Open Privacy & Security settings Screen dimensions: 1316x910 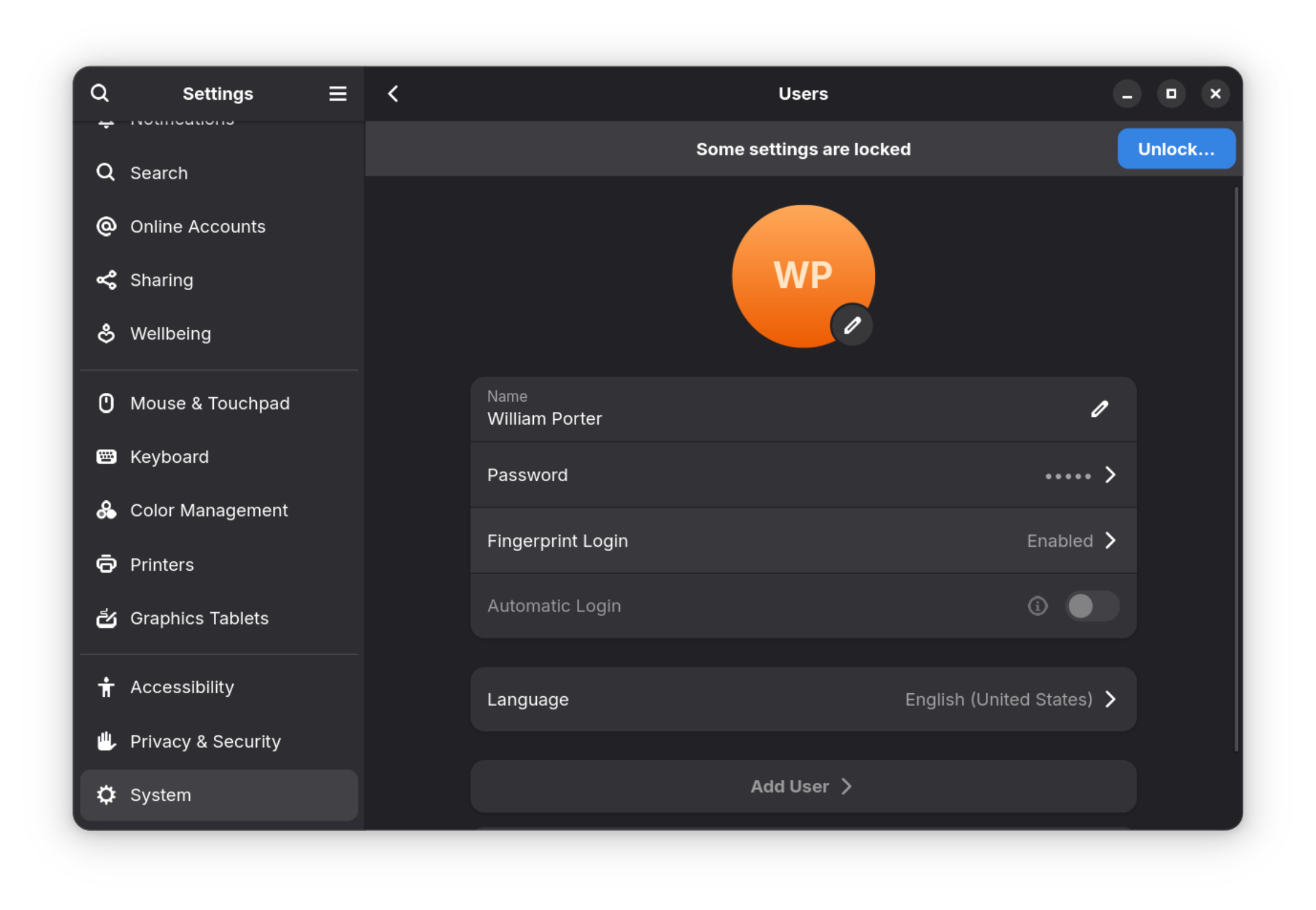click(219, 741)
